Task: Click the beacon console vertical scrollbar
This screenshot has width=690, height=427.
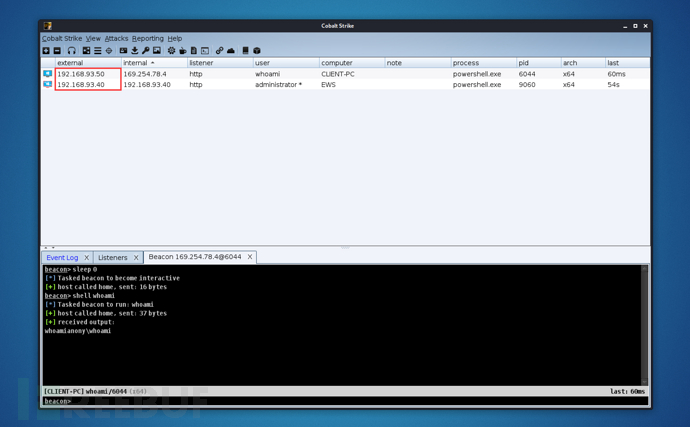Action: coord(645,325)
